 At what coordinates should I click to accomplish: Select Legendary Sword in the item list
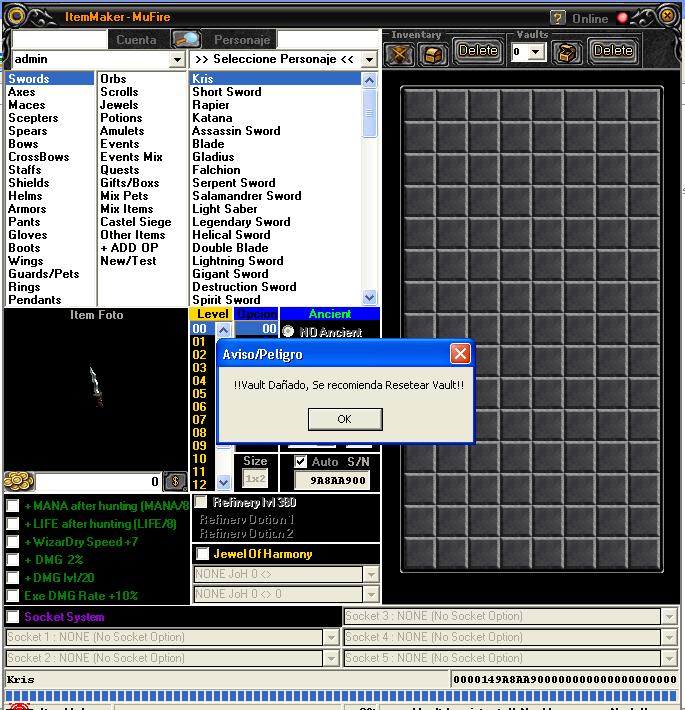pyautogui.click(x=241, y=222)
